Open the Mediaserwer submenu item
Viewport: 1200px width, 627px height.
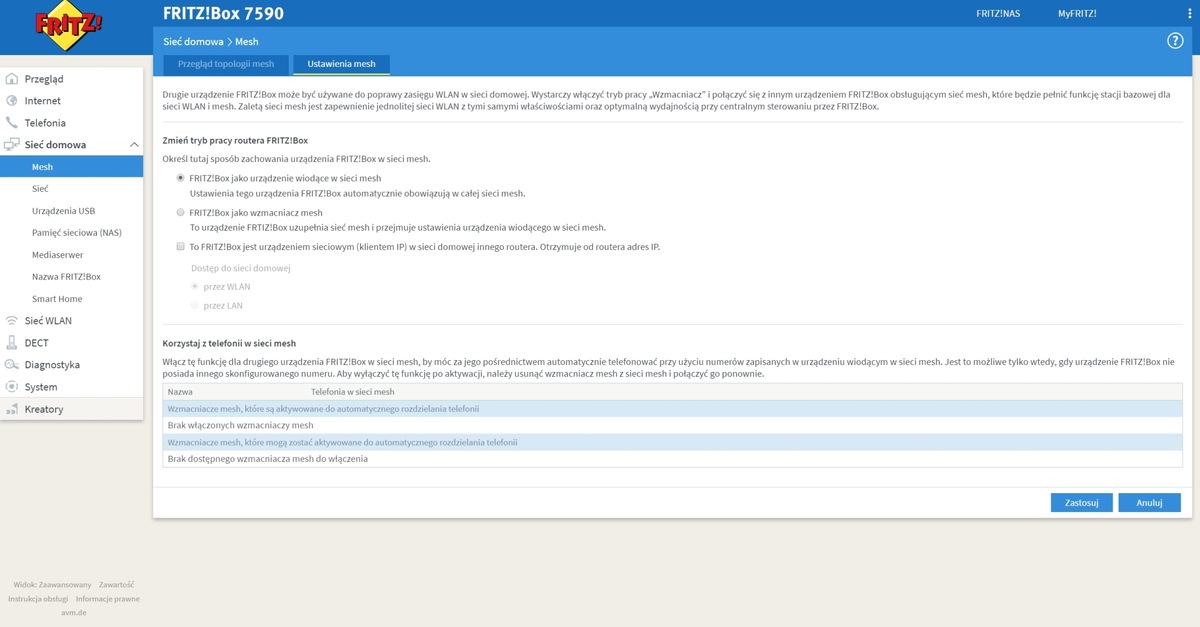pos(58,255)
